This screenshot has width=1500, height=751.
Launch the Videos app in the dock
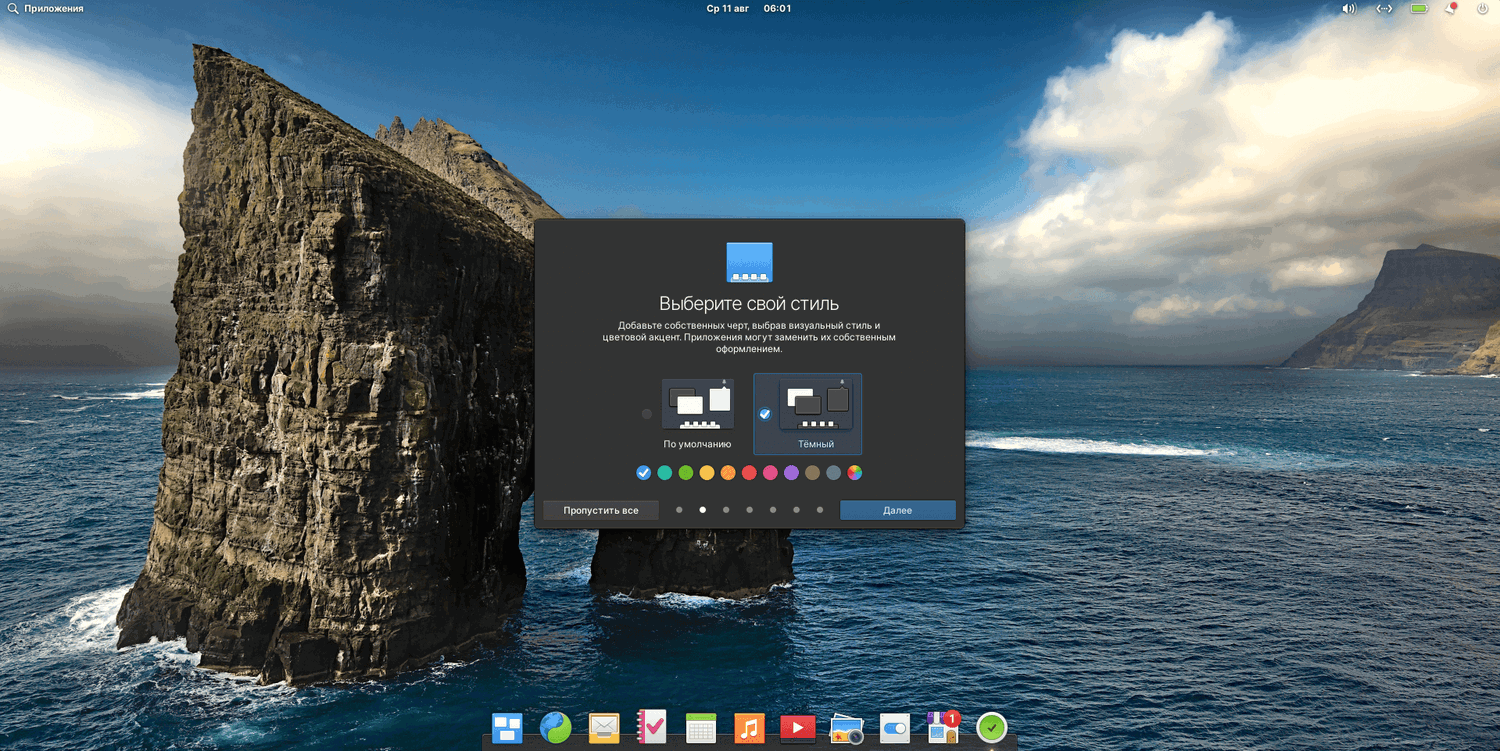pos(797,728)
